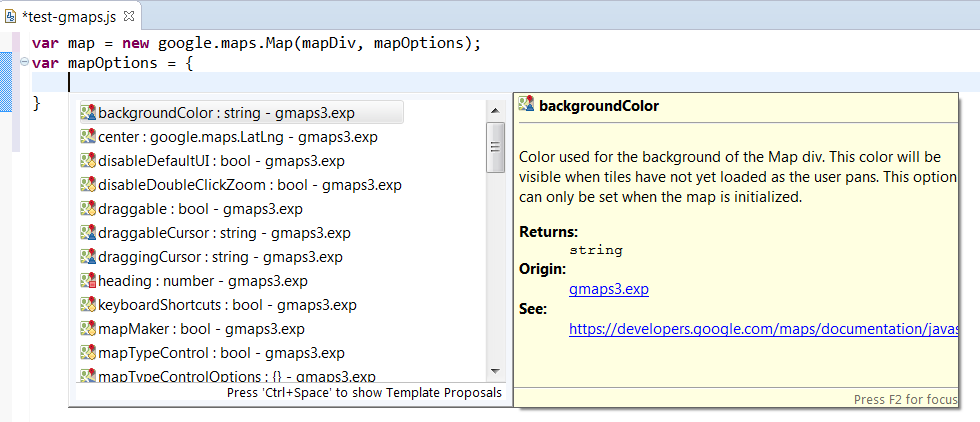Choose the mapMaker : bool proposal
The width and height of the screenshot is (980, 422).
pyautogui.click(x=192, y=329)
